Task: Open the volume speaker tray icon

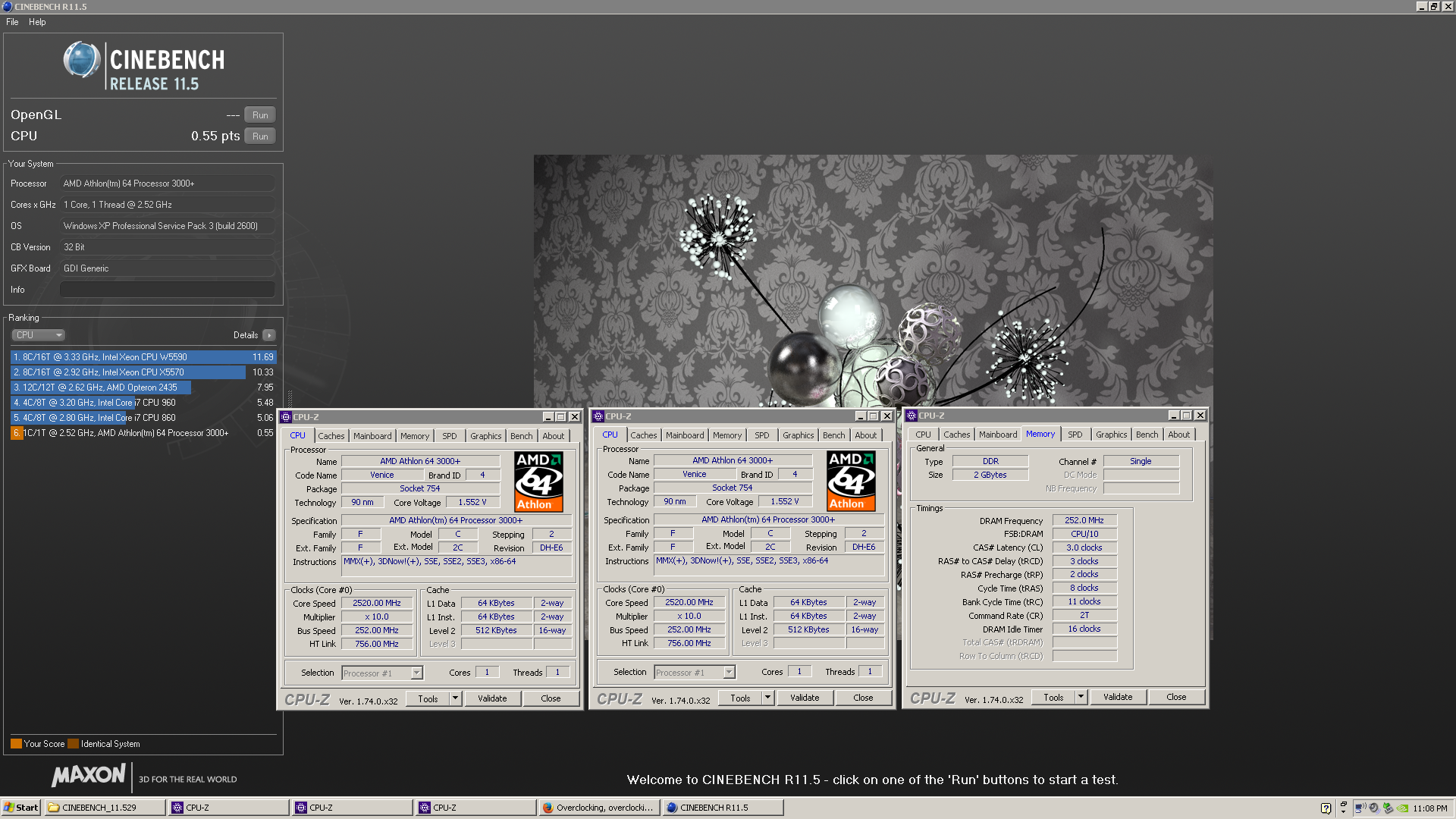Action: [x=1374, y=808]
